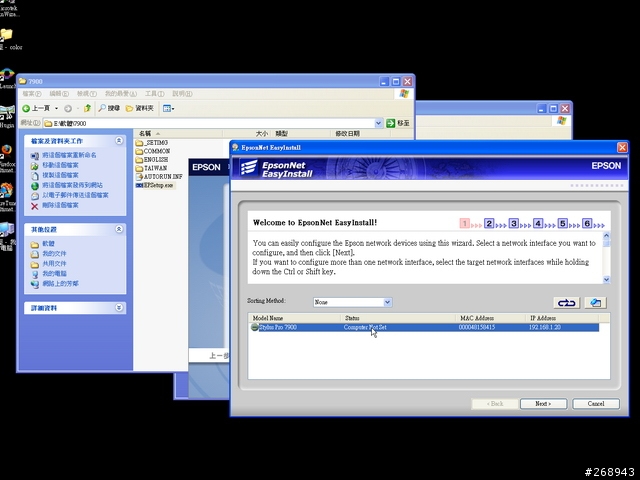Viewport: 640px width, 480px height.
Task: Click the Forward arrow in Explorer toolbar
Action: (x=68, y=108)
